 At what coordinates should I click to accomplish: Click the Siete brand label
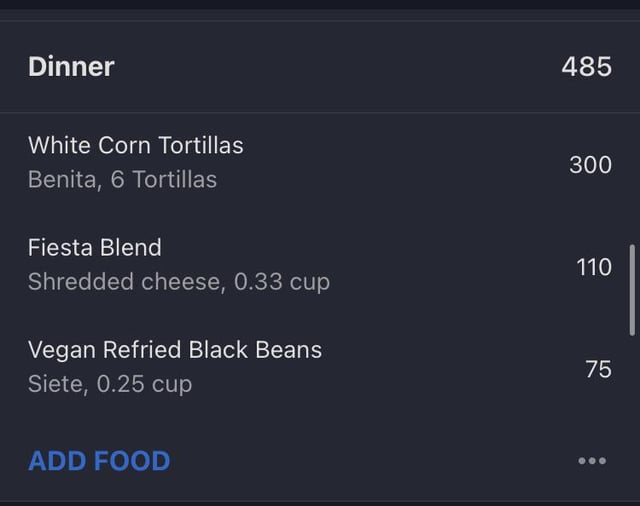[55, 384]
